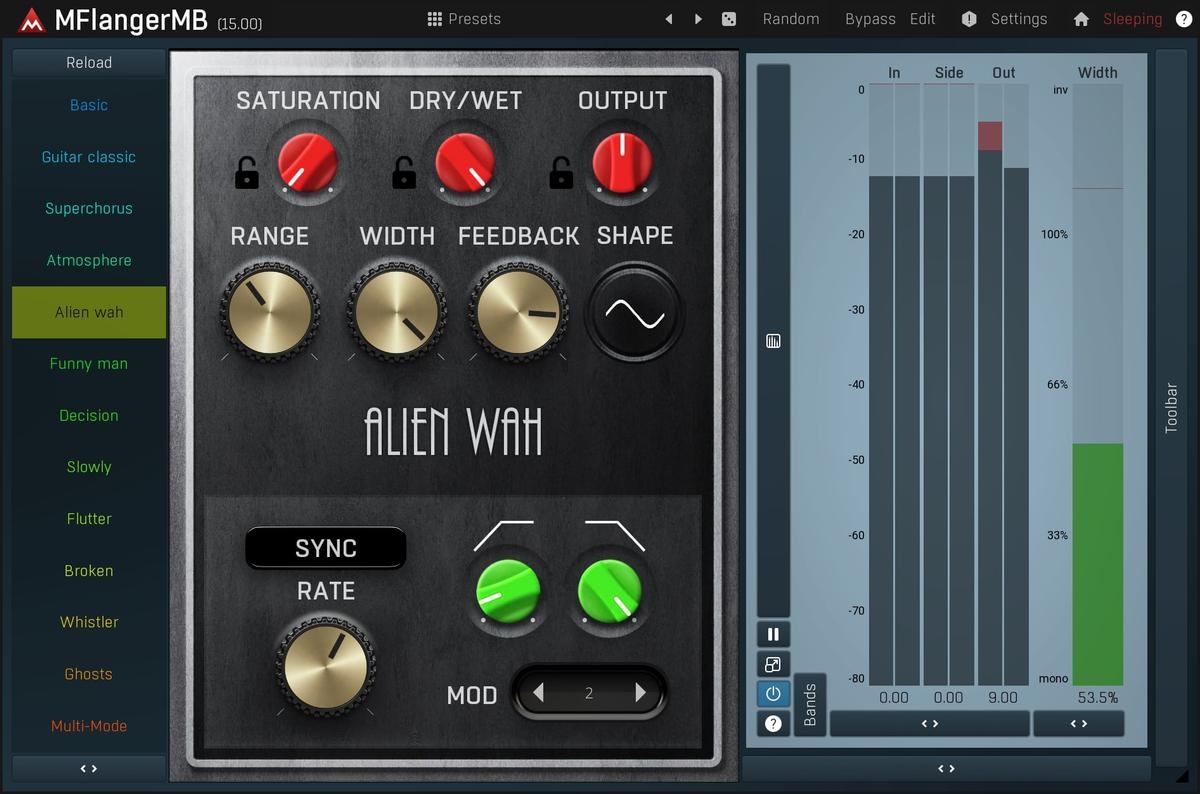Toggle the meter power button icon
Screen dimensions: 1200x794
point(773,694)
